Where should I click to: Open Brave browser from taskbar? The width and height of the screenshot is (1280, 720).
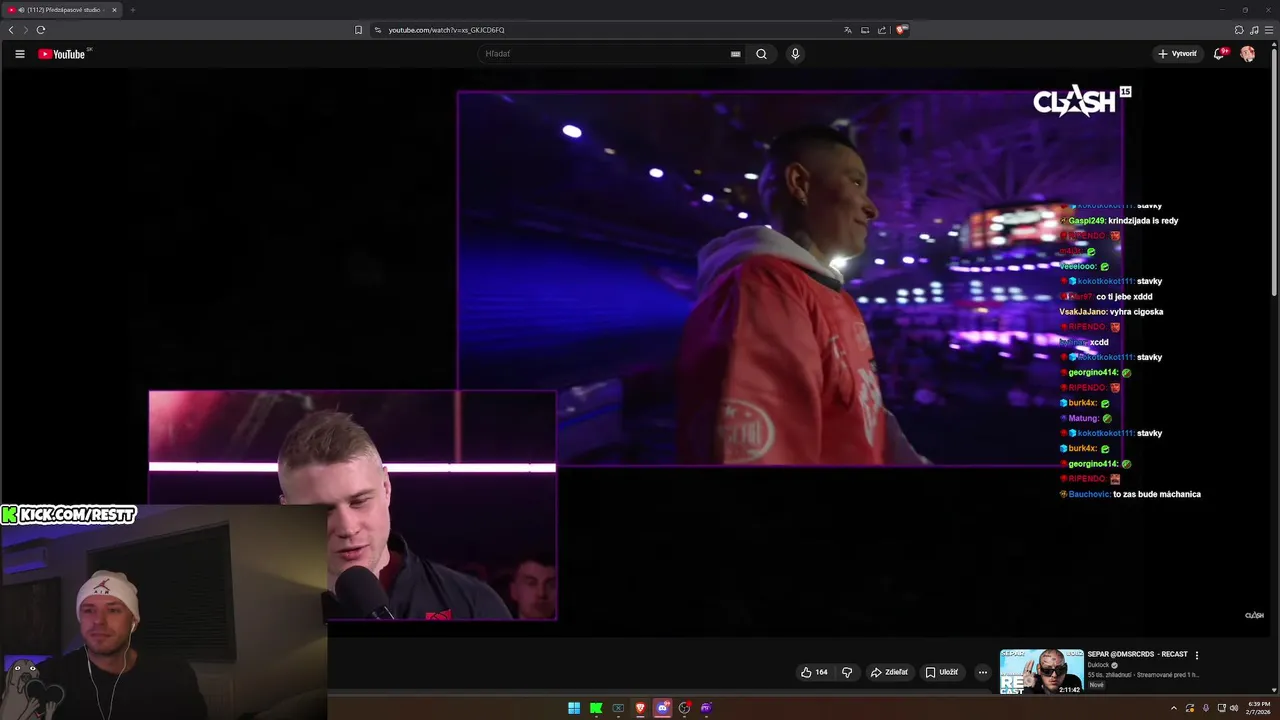coord(640,708)
